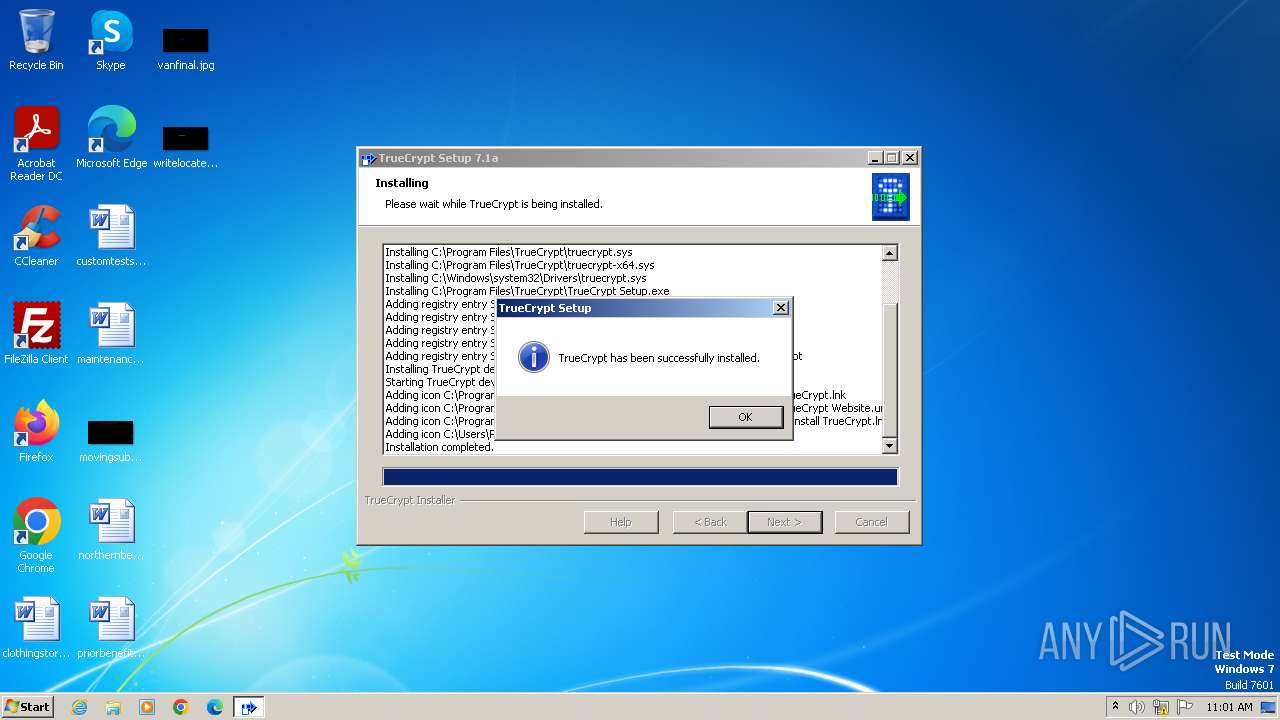Maximize the TrueCrypt Setup 7.1a window
1280x720 pixels.
(x=892, y=158)
